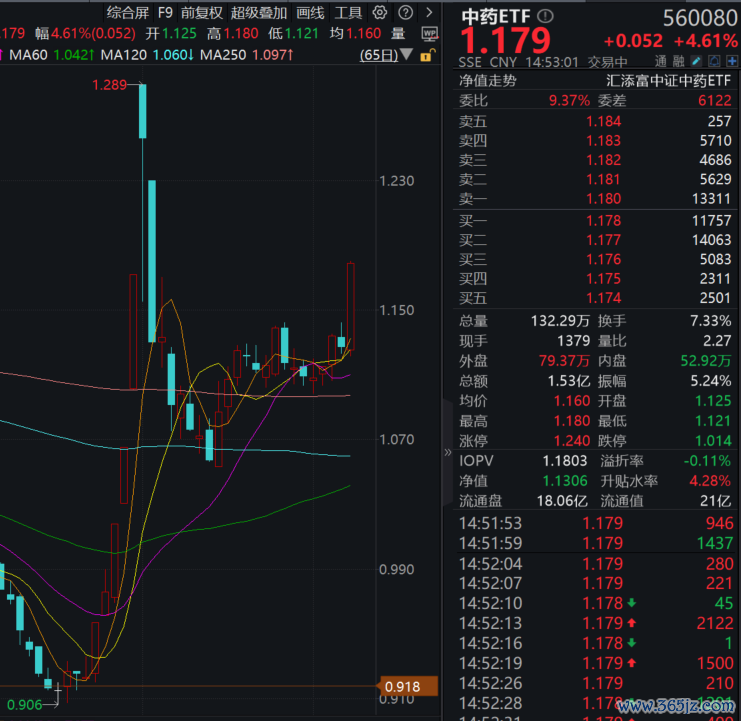Toggle 超级叠加 overlay on chart

click(x=258, y=13)
